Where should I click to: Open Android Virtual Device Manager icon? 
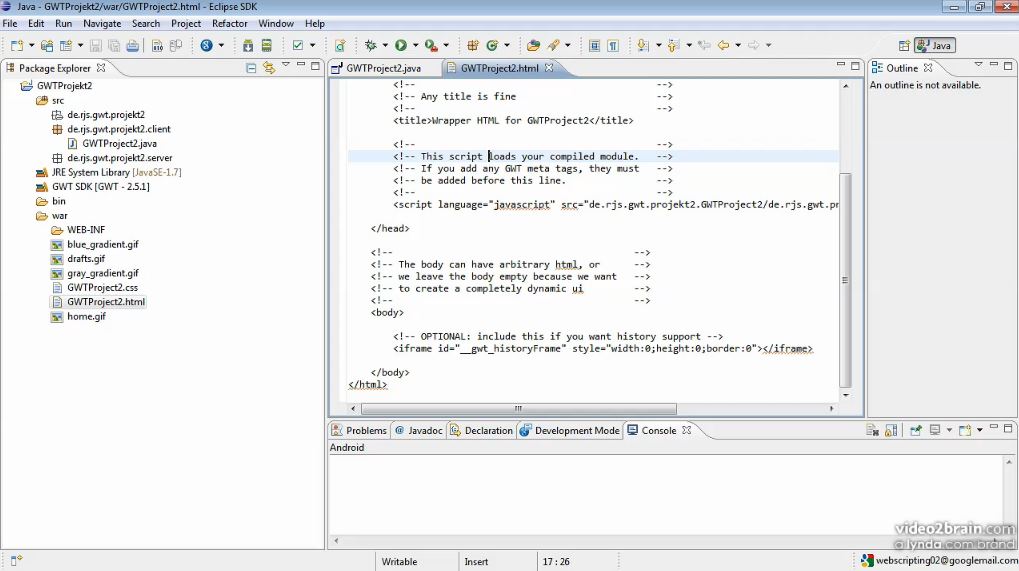[x=266, y=45]
